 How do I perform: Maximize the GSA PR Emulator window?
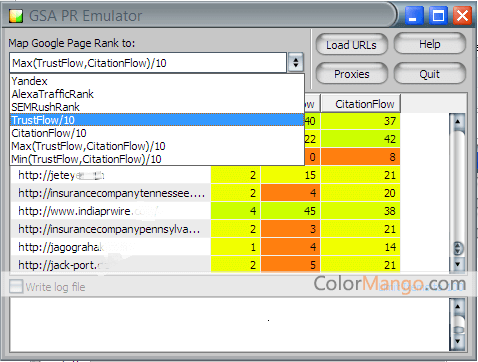pyautogui.click(x=438, y=16)
